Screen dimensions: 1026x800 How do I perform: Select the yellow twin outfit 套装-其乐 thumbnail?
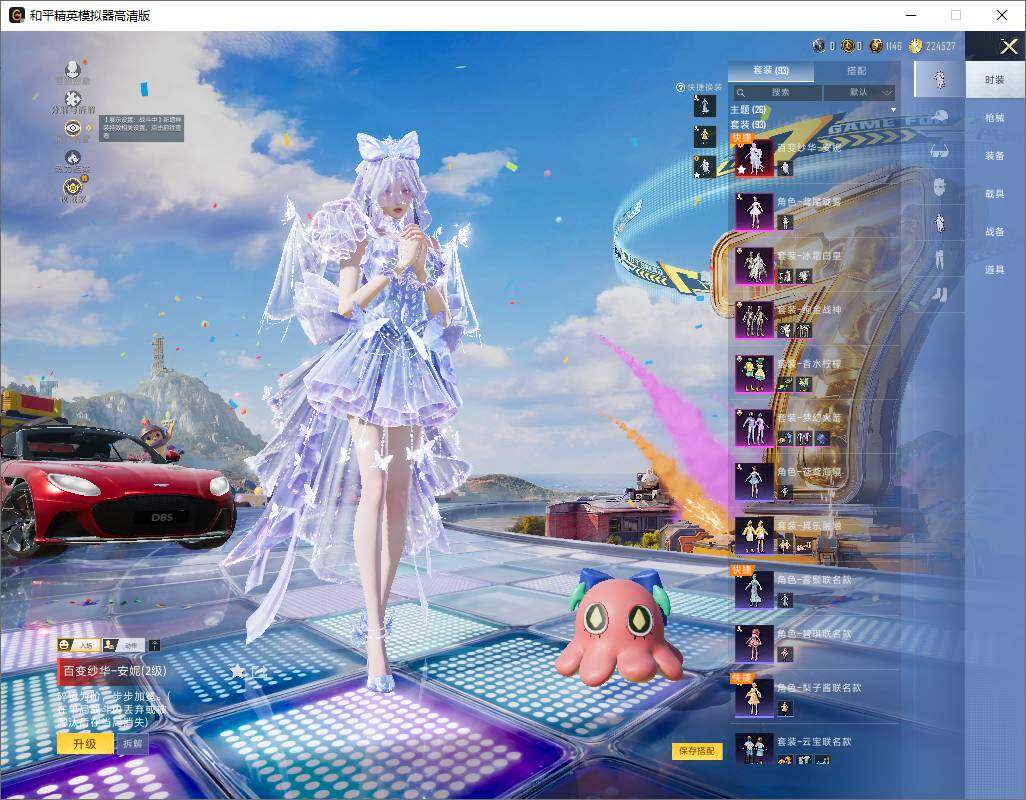tap(754, 536)
